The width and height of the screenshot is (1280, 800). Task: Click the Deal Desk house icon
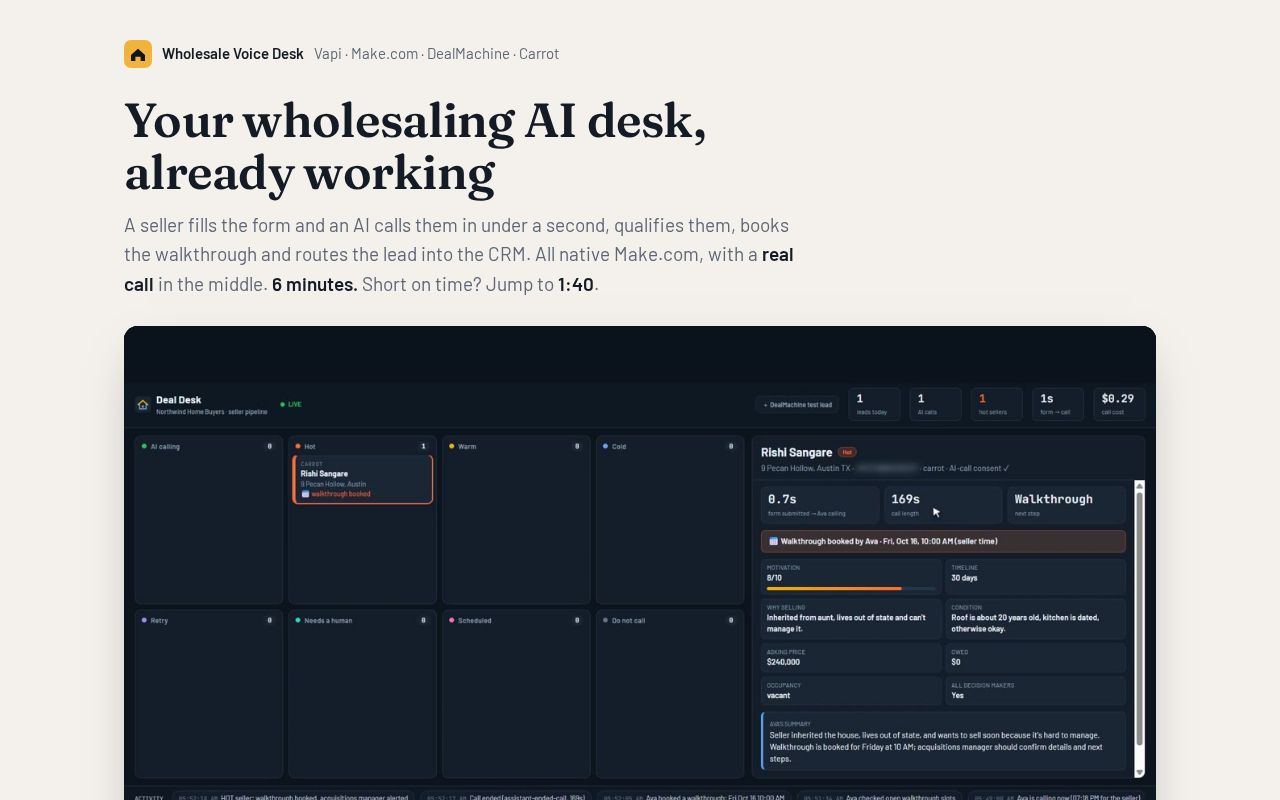click(x=143, y=405)
